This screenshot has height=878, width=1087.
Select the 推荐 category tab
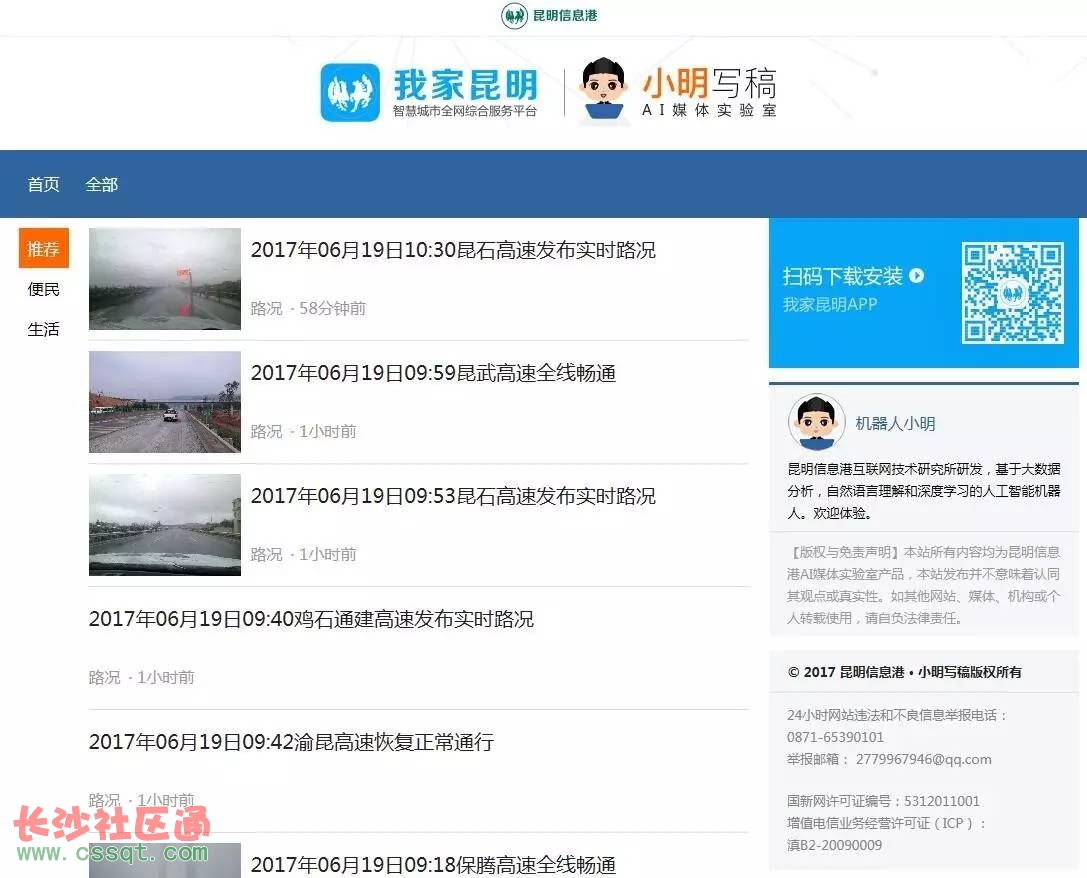click(x=44, y=248)
